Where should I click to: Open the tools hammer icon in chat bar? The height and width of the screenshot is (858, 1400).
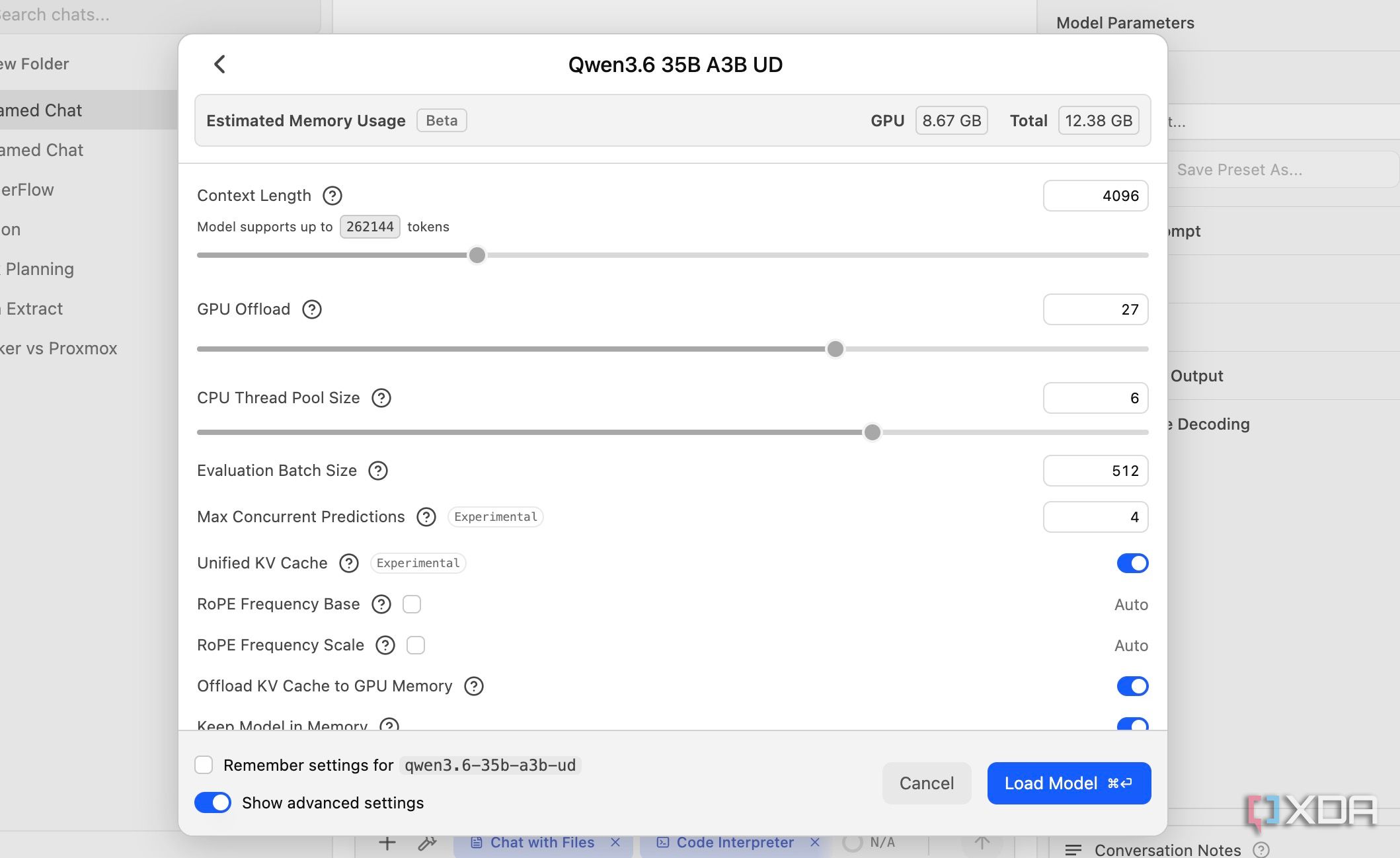point(428,843)
